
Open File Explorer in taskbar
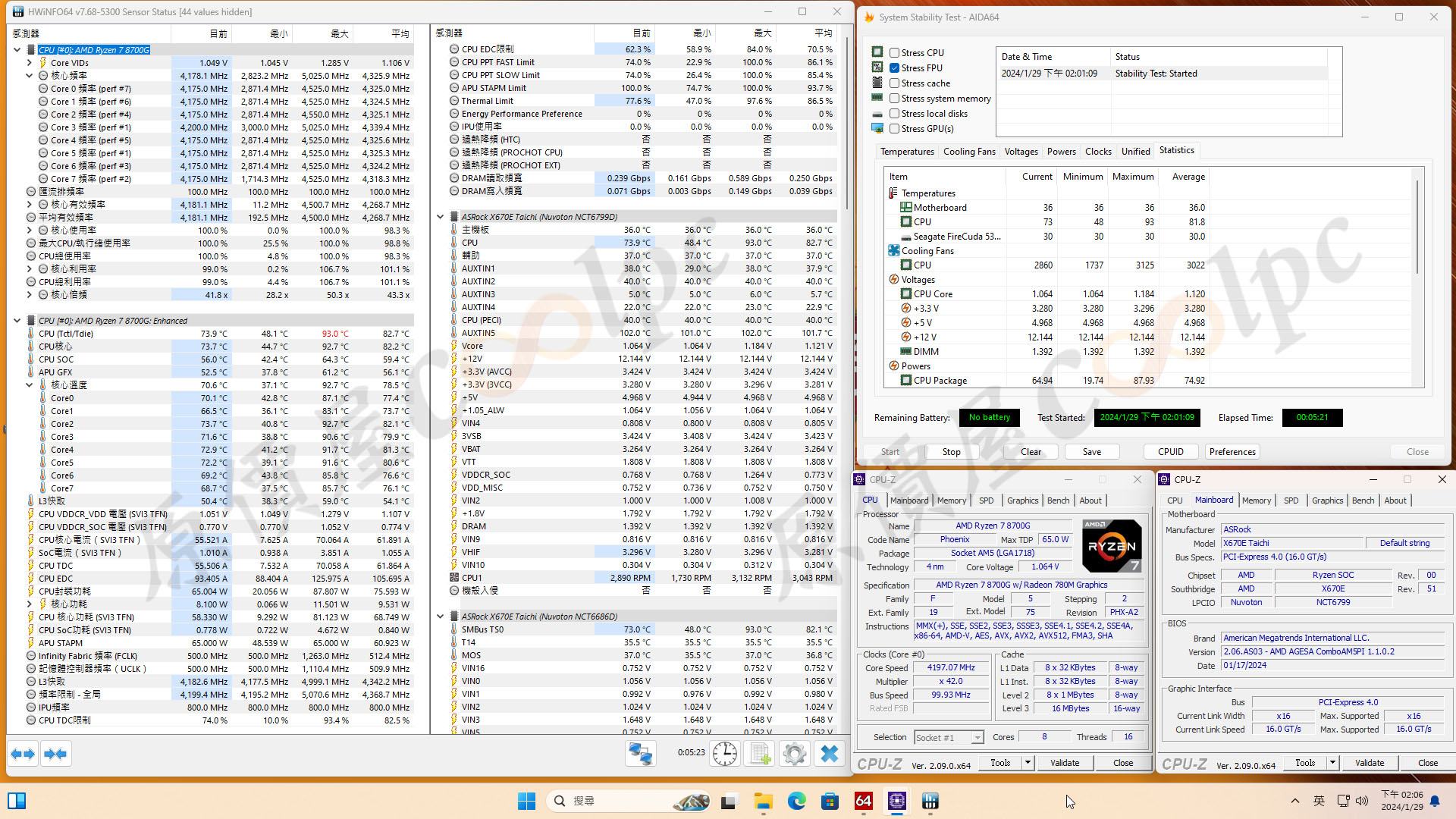coord(763,801)
